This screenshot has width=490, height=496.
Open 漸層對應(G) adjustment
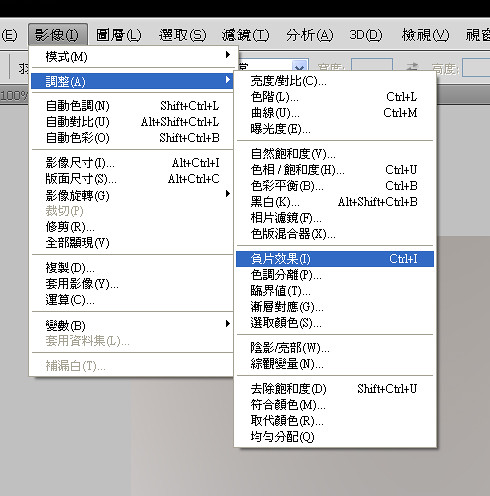pos(335,307)
